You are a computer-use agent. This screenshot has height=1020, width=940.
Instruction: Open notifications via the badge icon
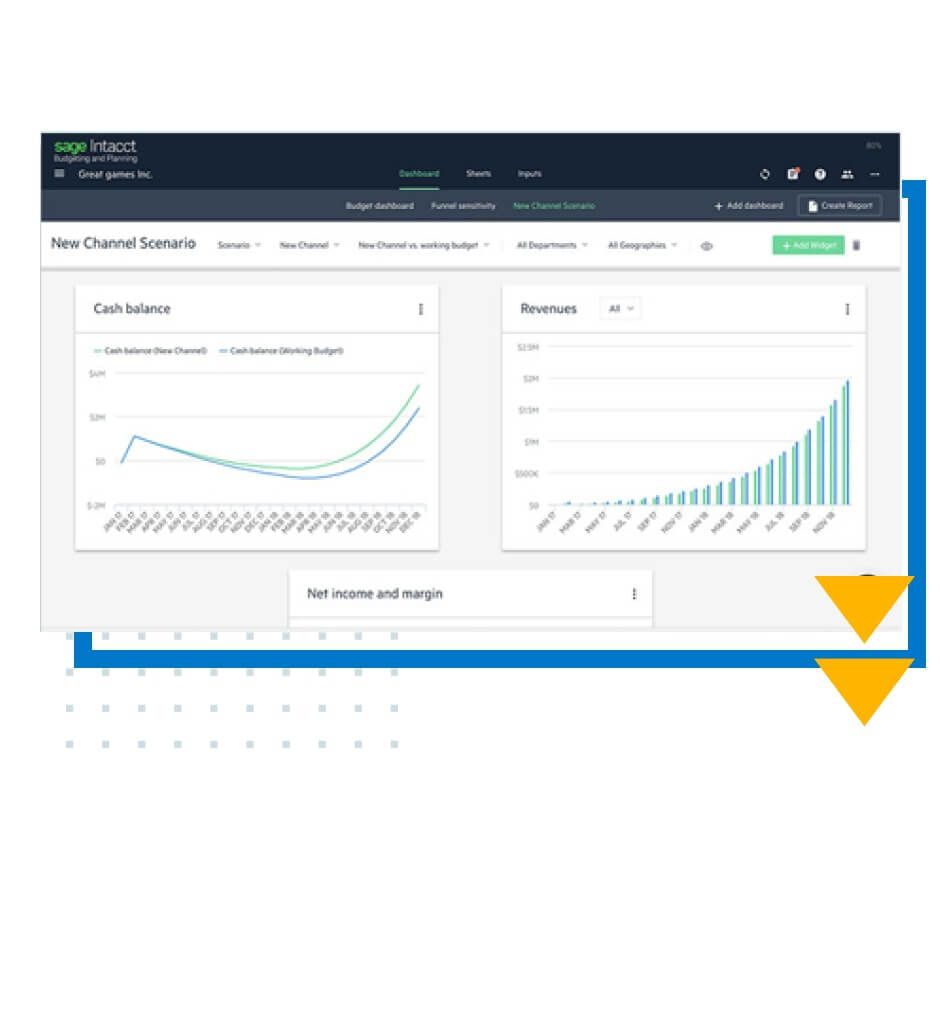coord(793,173)
